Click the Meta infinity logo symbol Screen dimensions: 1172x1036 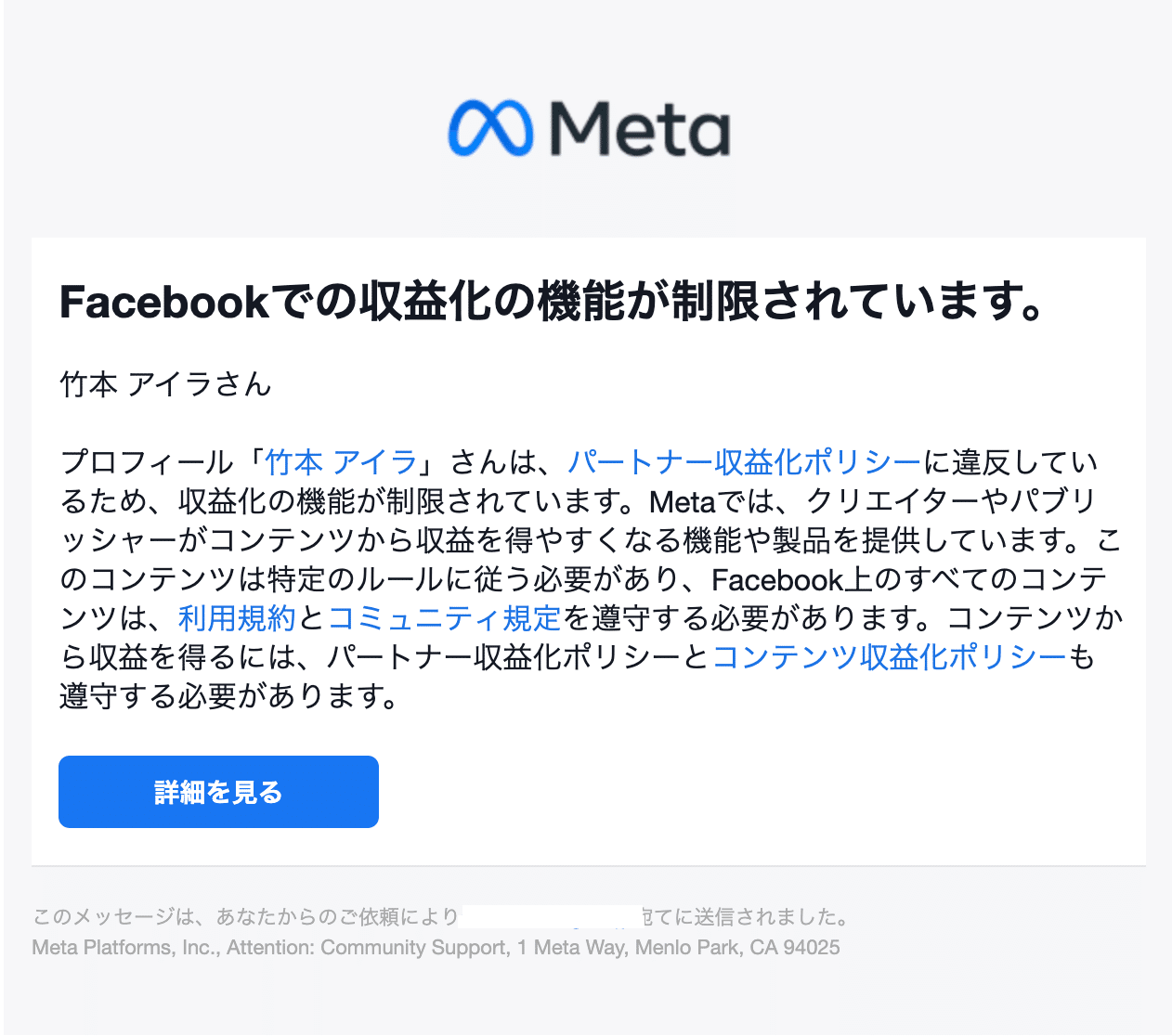click(x=489, y=128)
